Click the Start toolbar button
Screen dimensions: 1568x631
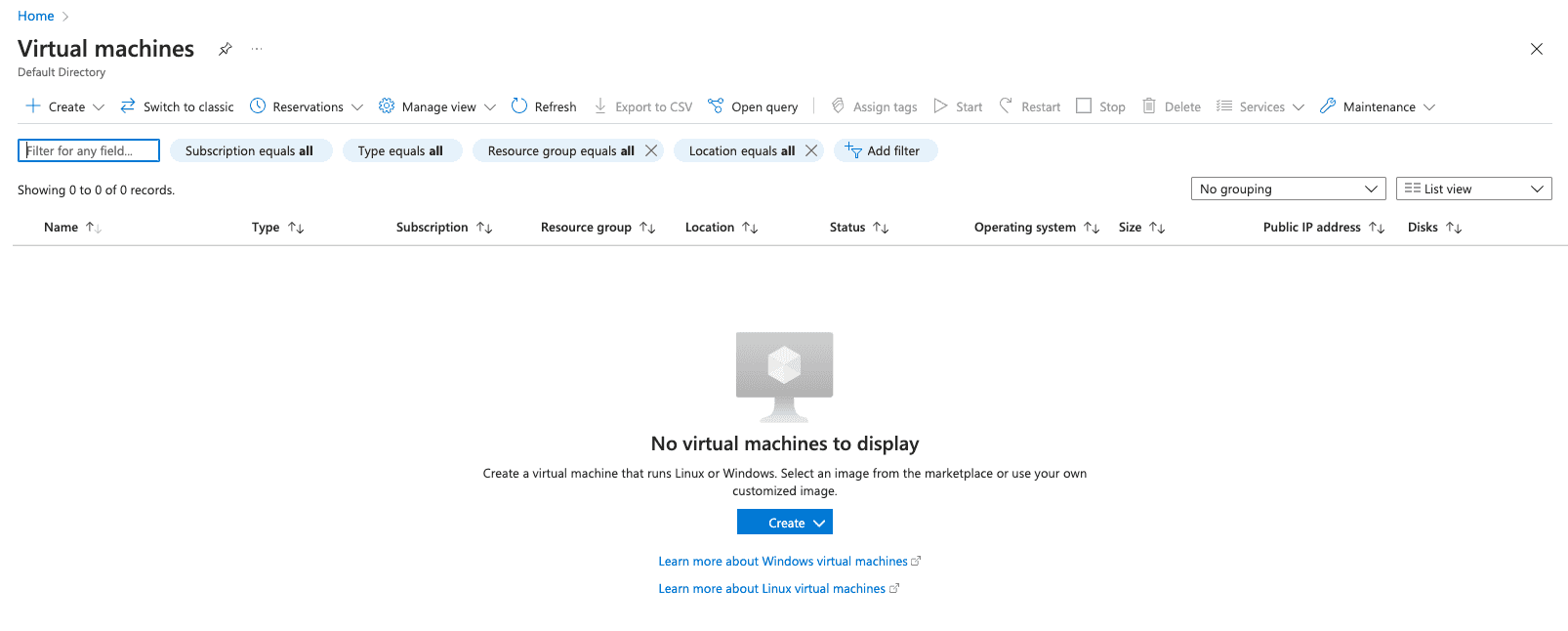pos(958,106)
